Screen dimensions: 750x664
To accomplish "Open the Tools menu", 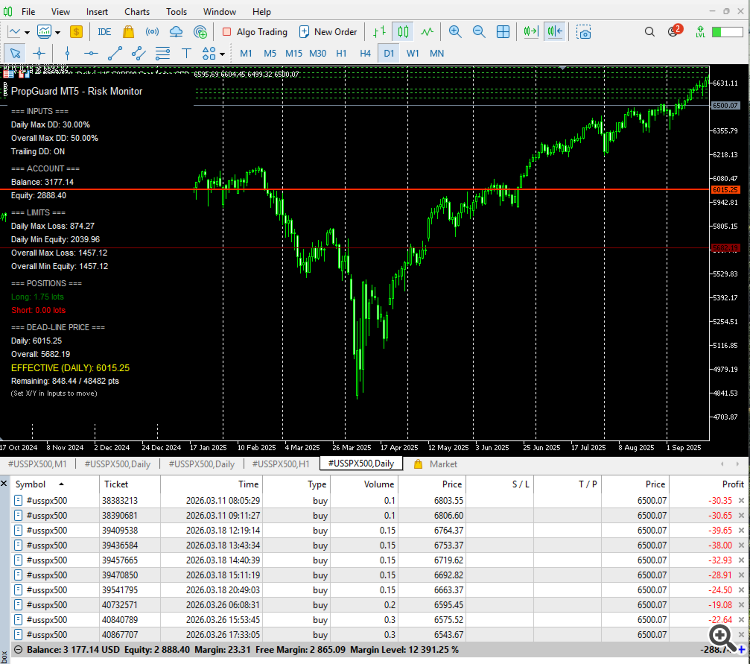I will (176, 11).
